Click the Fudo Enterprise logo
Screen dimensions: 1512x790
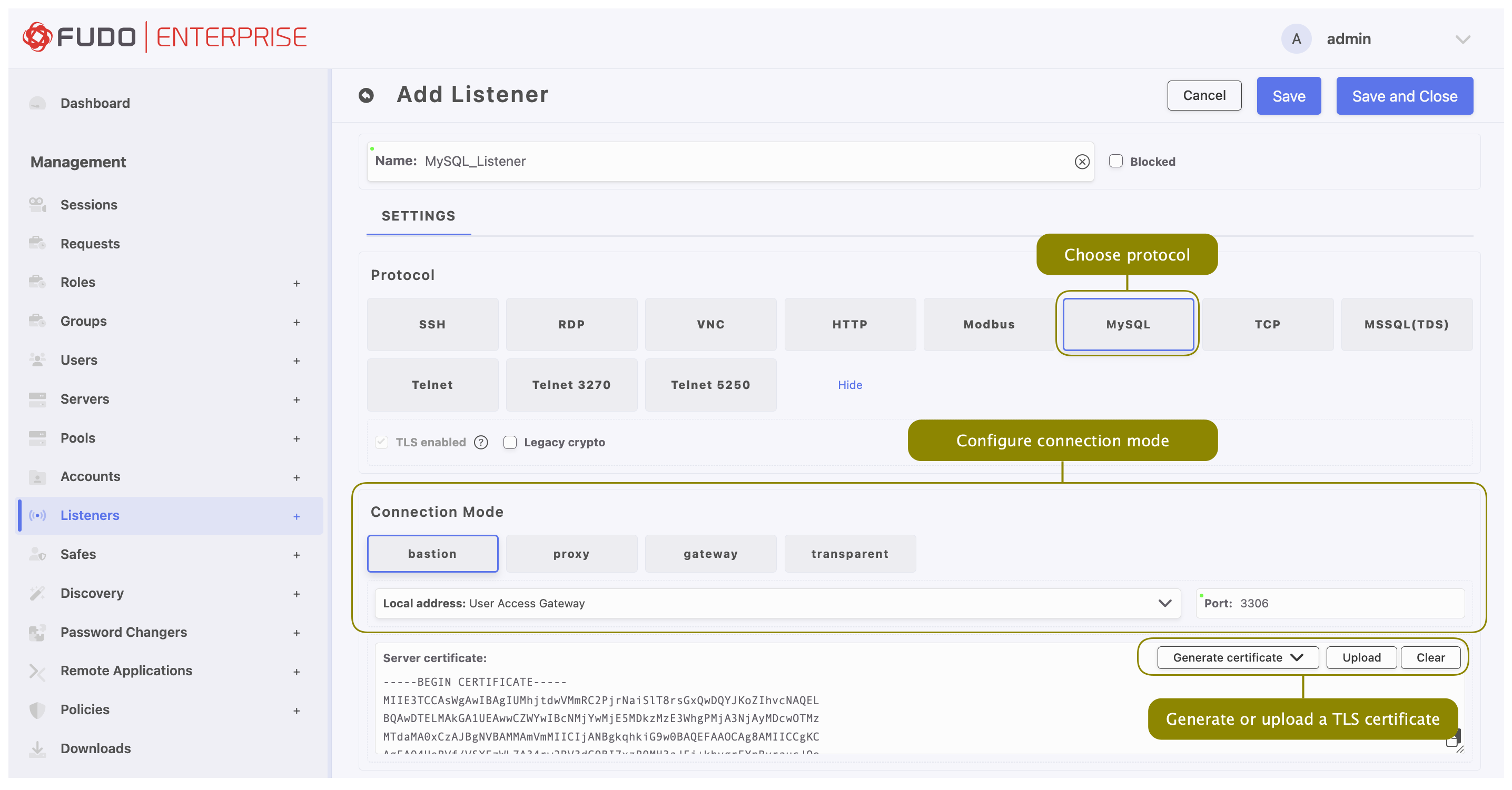(164, 37)
